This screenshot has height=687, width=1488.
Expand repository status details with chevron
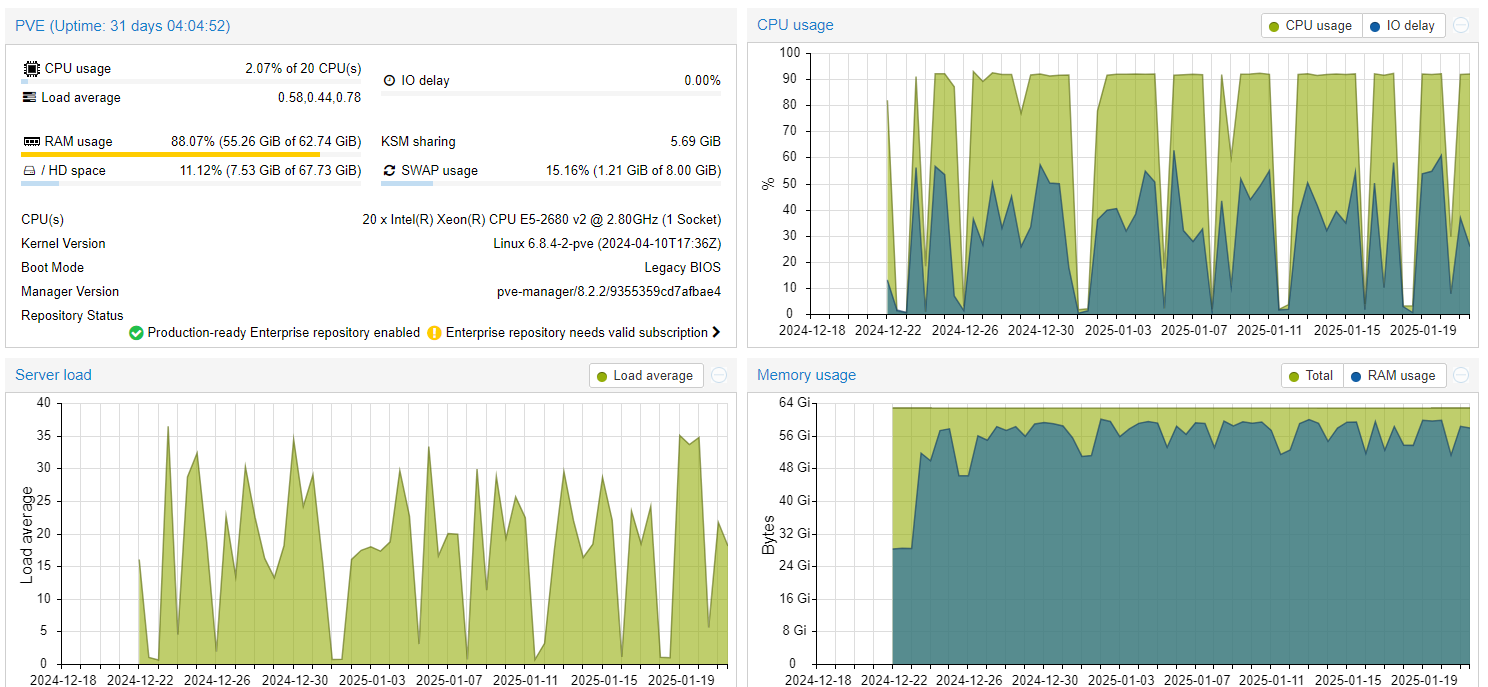coord(716,333)
